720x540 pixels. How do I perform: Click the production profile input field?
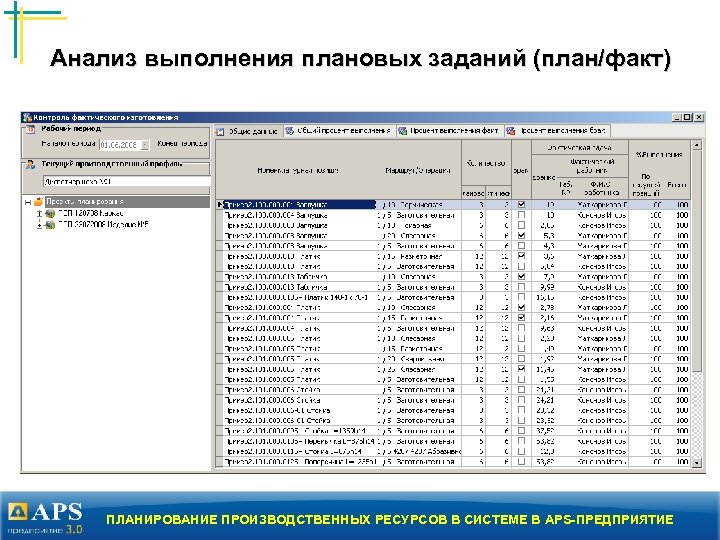click(127, 182)
